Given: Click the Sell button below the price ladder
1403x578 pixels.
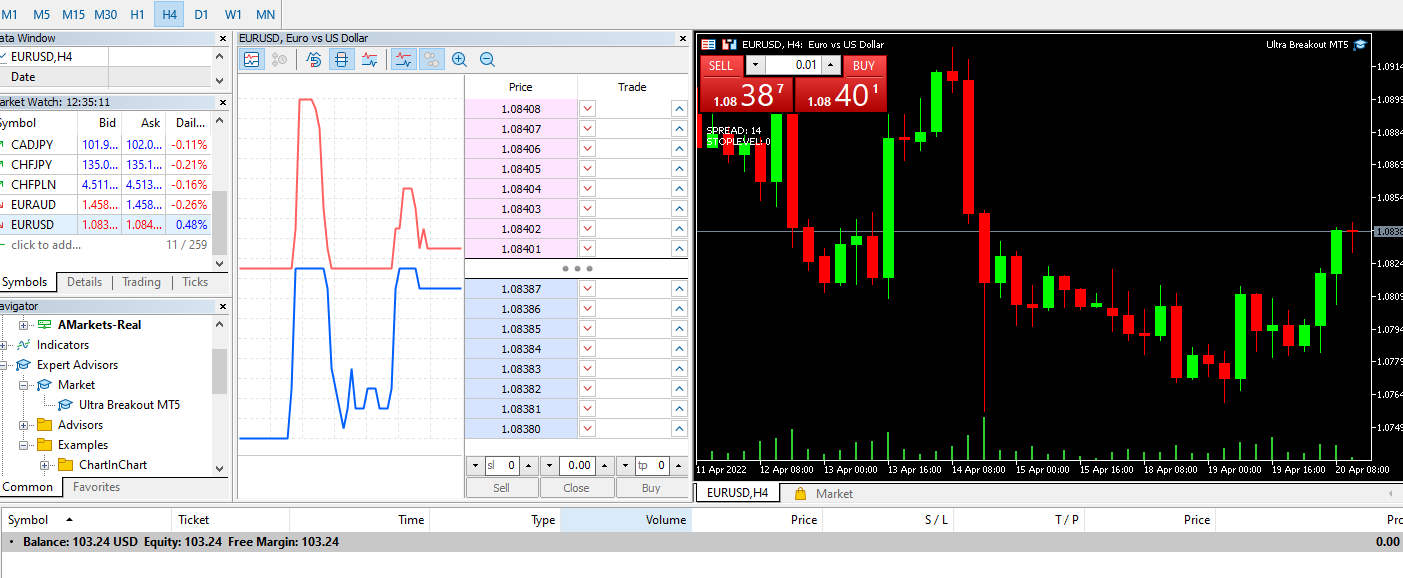Looking at the screenshot, I should point(502,488).
